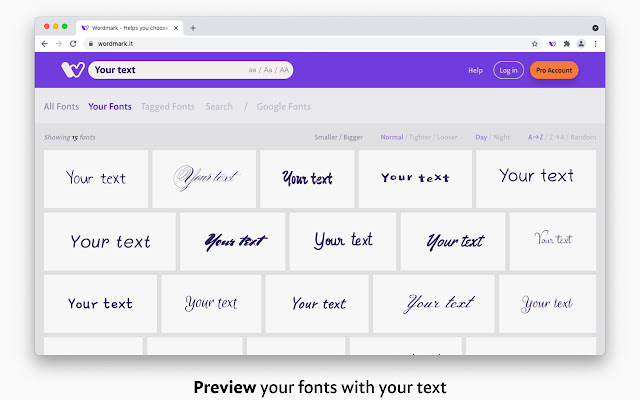Select the wide-spaced bold font card in first row
The image size is (640, 400).
click(x=415, y=179)
